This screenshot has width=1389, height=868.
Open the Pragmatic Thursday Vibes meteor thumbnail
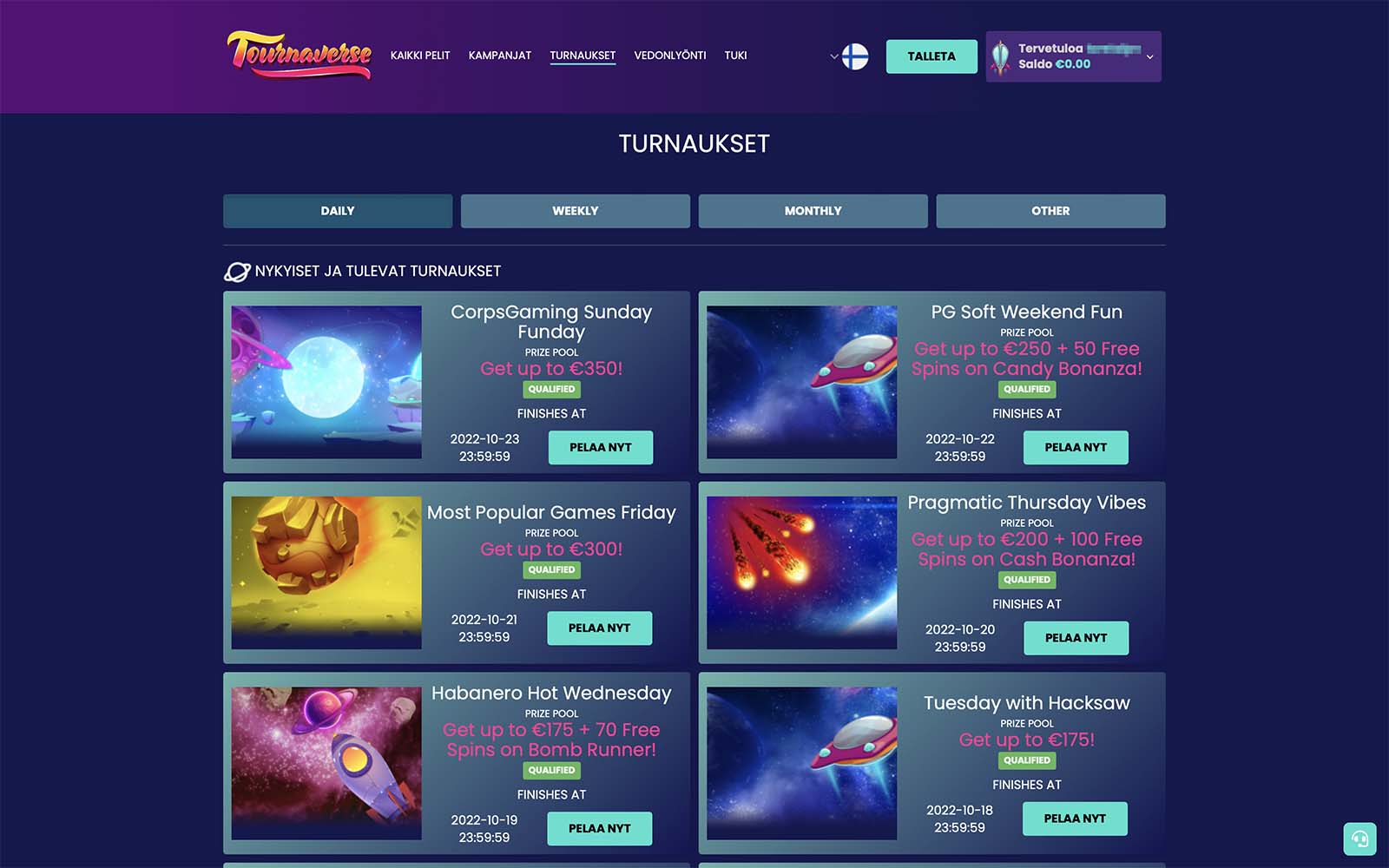802,573
